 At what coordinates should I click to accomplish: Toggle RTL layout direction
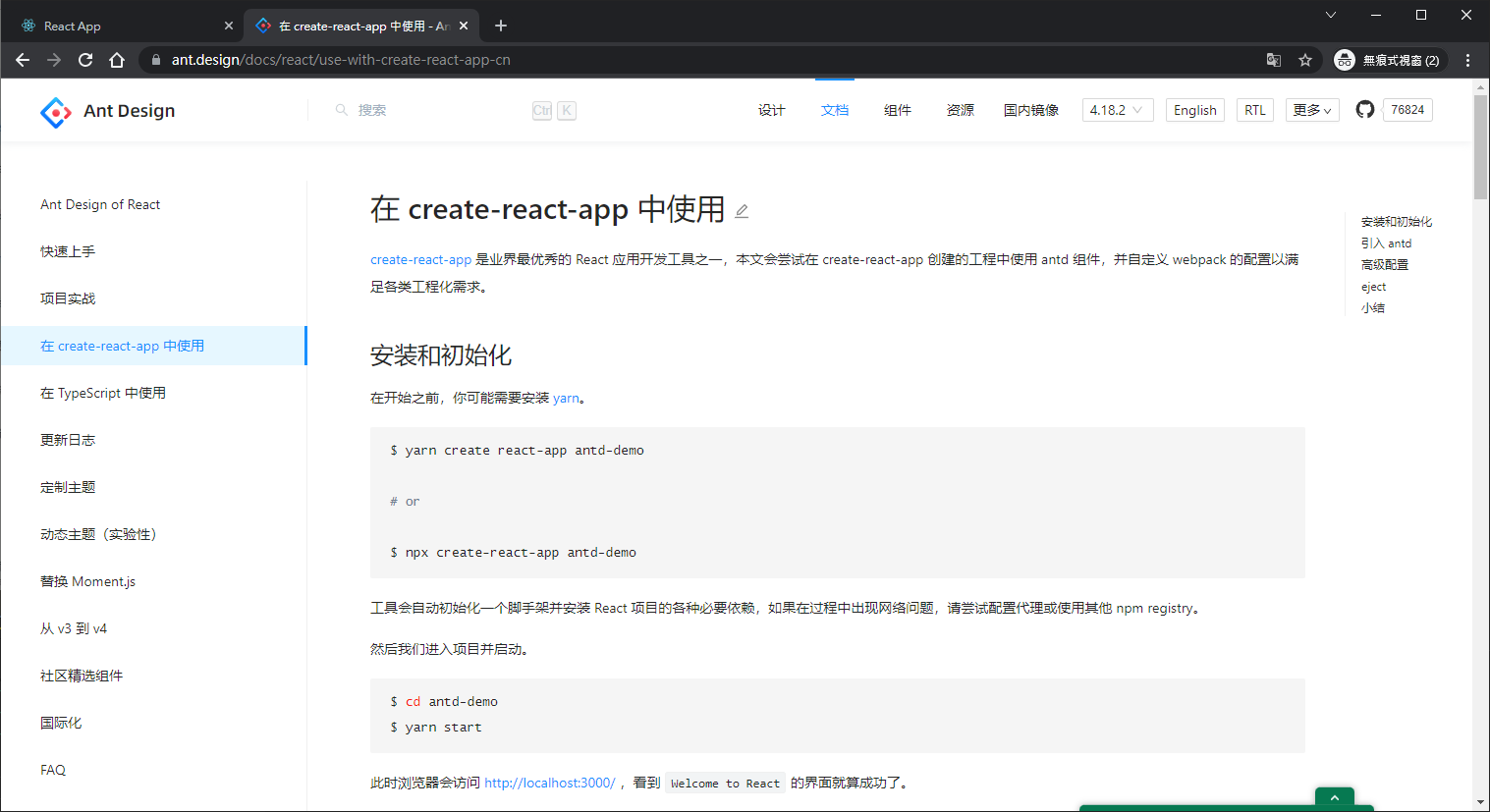[1255, 110]
